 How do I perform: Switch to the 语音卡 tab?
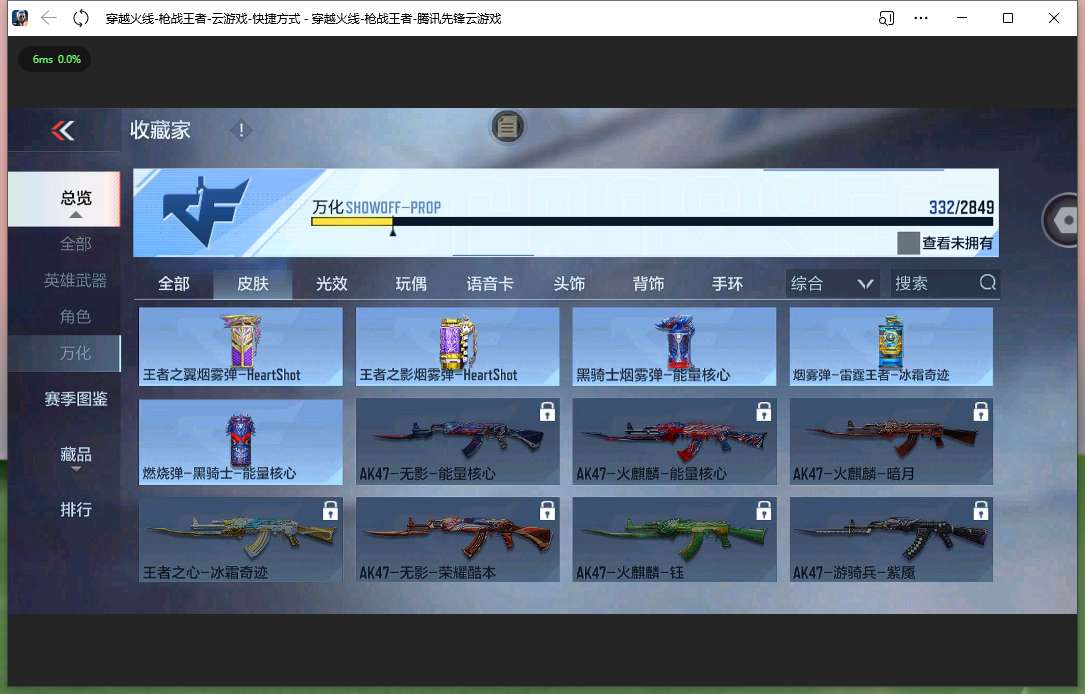click(x=490, y=284)
